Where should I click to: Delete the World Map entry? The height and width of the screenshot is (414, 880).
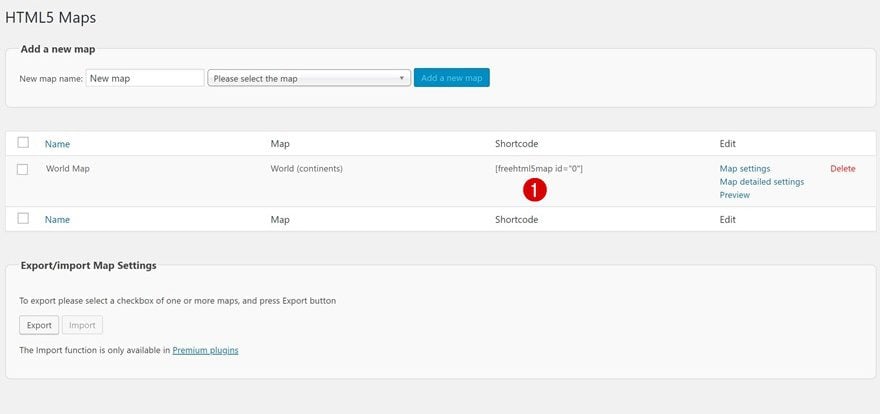tap(842, 169)
